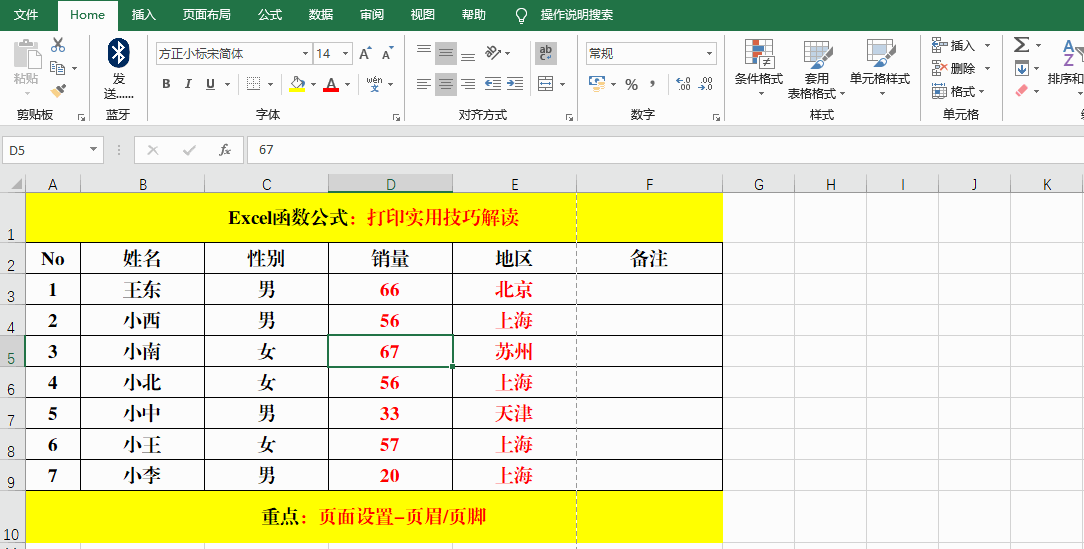Open the number format 常规 dropdown
This screenshot has width=1084, height=549.
click(709, 54)
